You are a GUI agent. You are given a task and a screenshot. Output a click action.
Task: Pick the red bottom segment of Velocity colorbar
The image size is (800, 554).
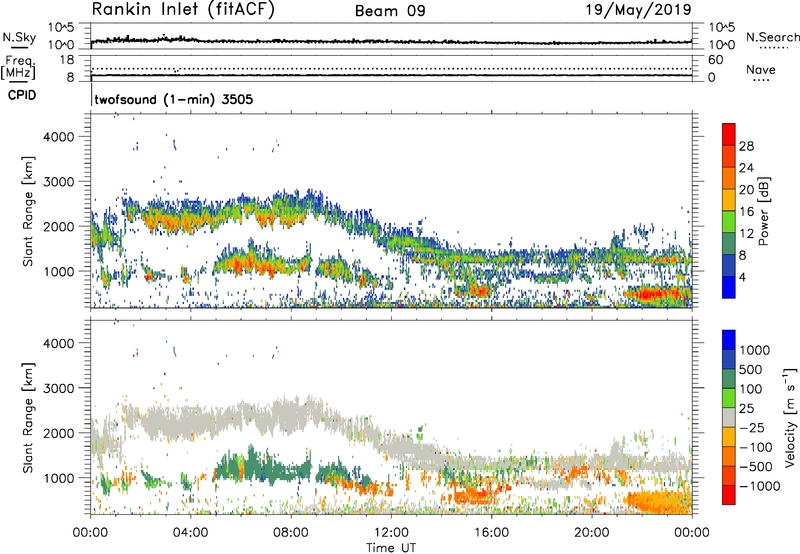(x=729, y=495)
